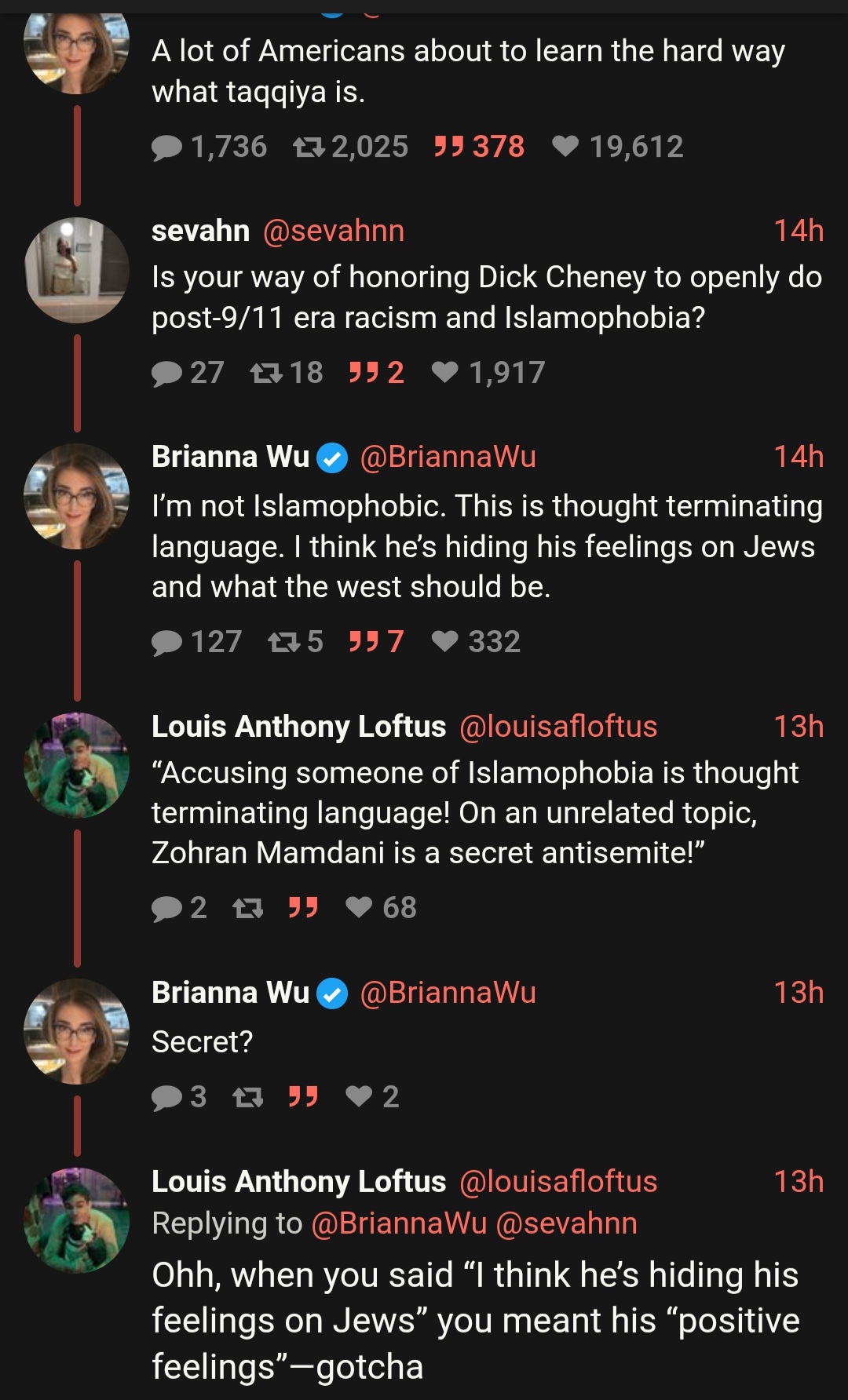The height and width of the screenshot is (1400, 848).
Task: Like the taqqiya tweet with 19,612 likes
Action: pos(565,147)
